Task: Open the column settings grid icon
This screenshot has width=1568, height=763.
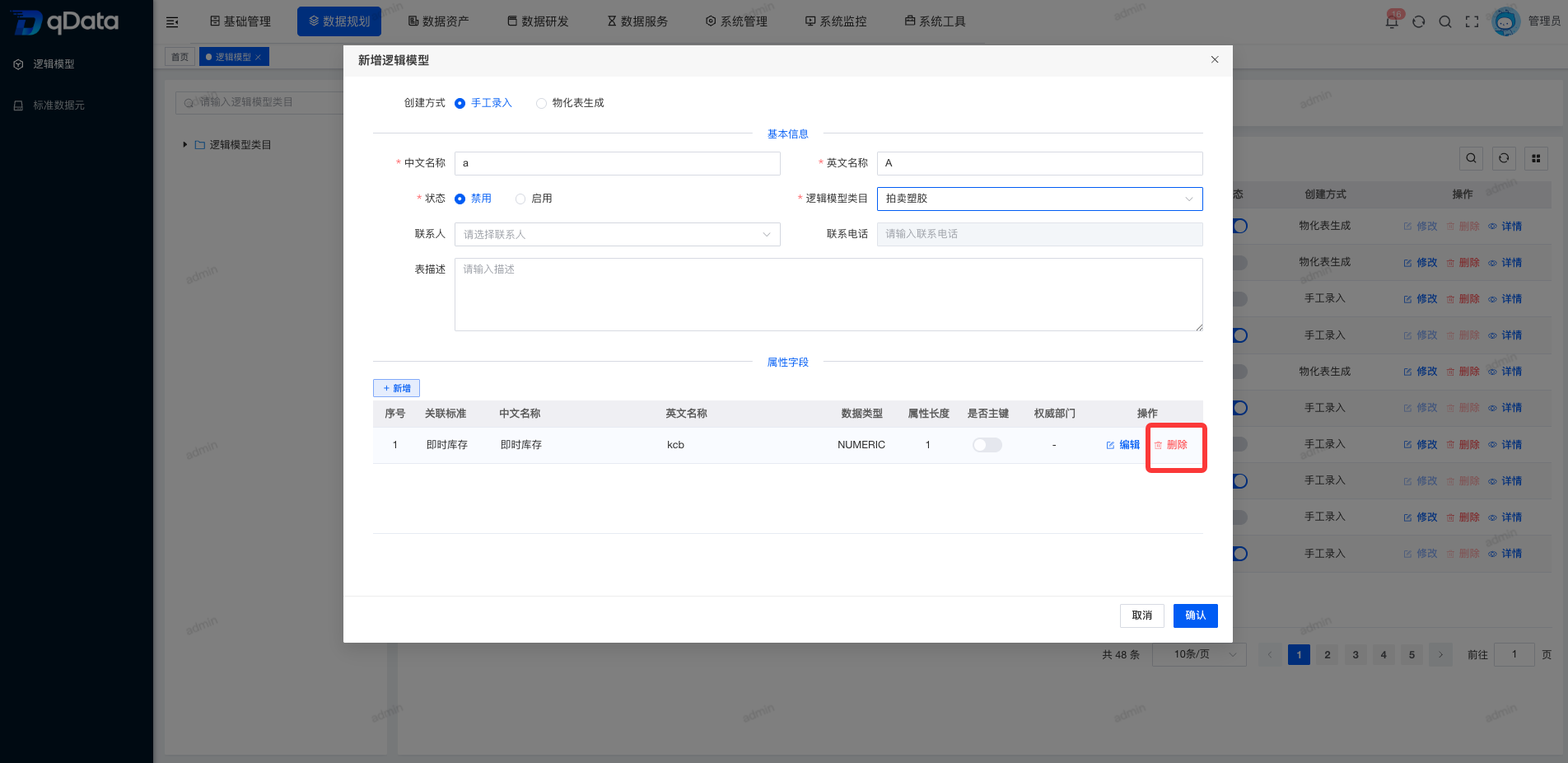Action: click(1536, 158)
